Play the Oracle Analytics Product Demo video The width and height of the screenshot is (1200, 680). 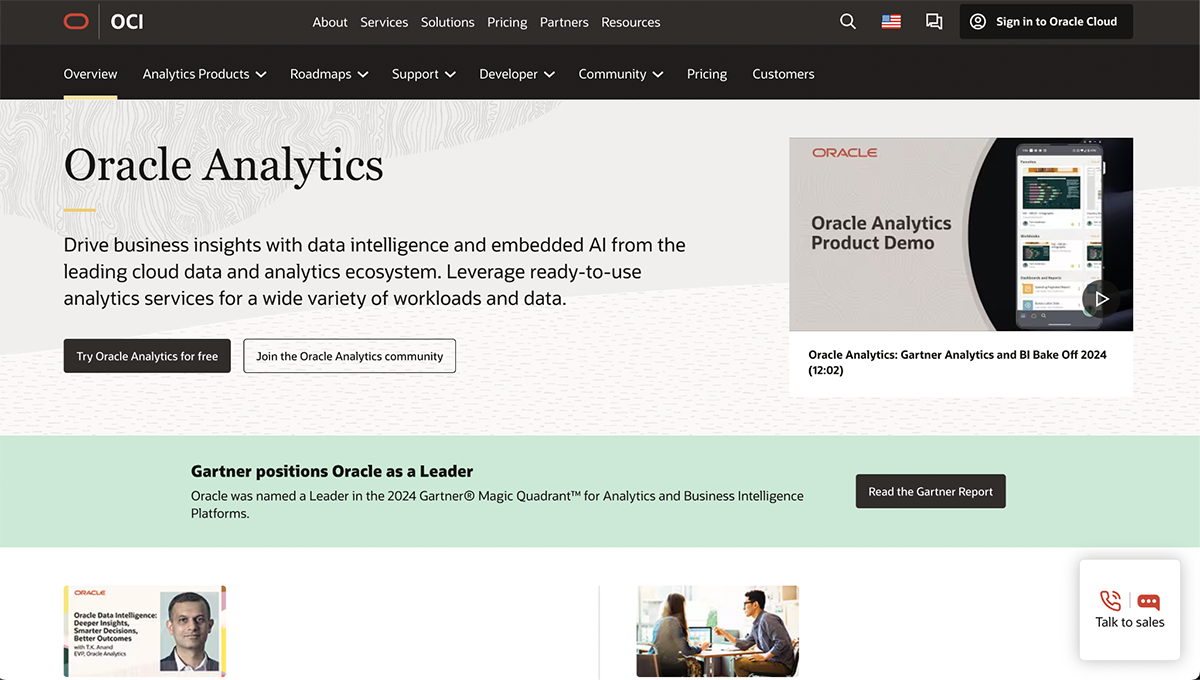pos(1101,298)
